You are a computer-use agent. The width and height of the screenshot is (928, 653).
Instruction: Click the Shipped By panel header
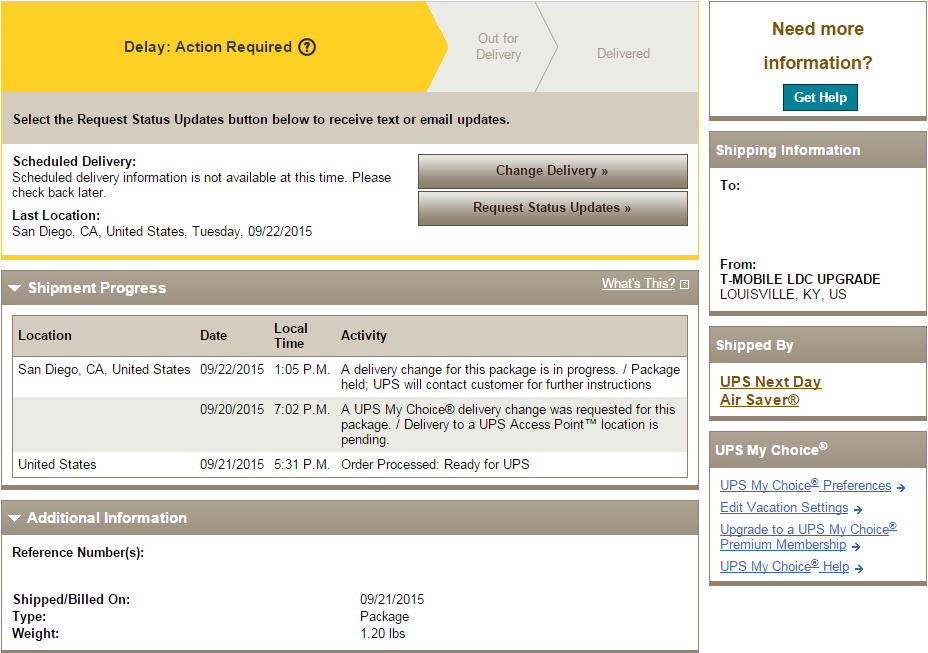tap(818, 345)
